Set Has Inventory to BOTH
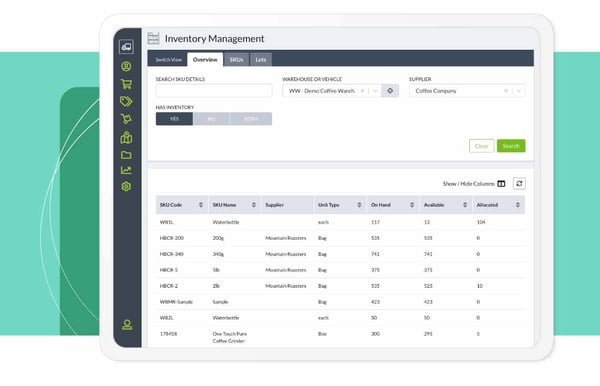The image size is (600, 386). pyautogui.click(x=251, y=119)
